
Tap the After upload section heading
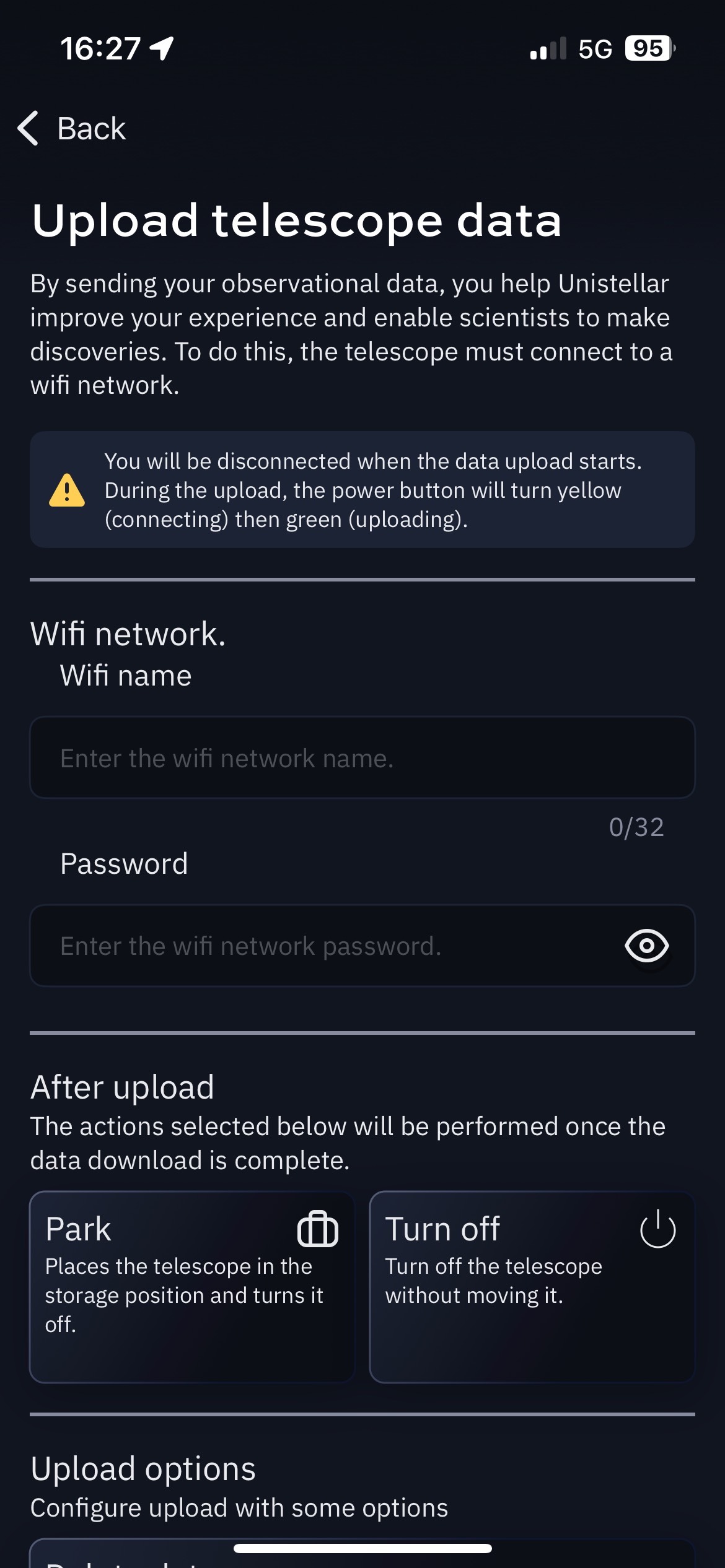122,1087
